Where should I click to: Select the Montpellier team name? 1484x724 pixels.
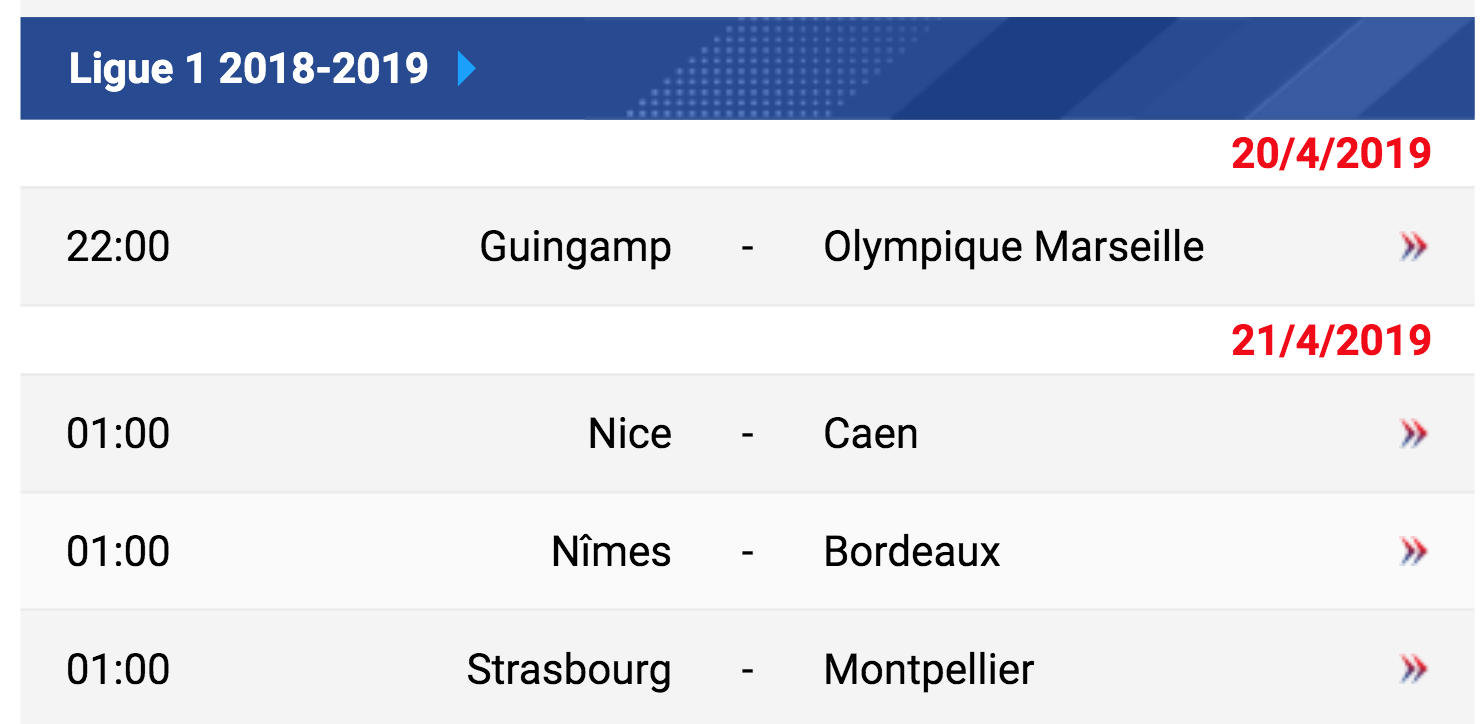click(x=929, y=670)
